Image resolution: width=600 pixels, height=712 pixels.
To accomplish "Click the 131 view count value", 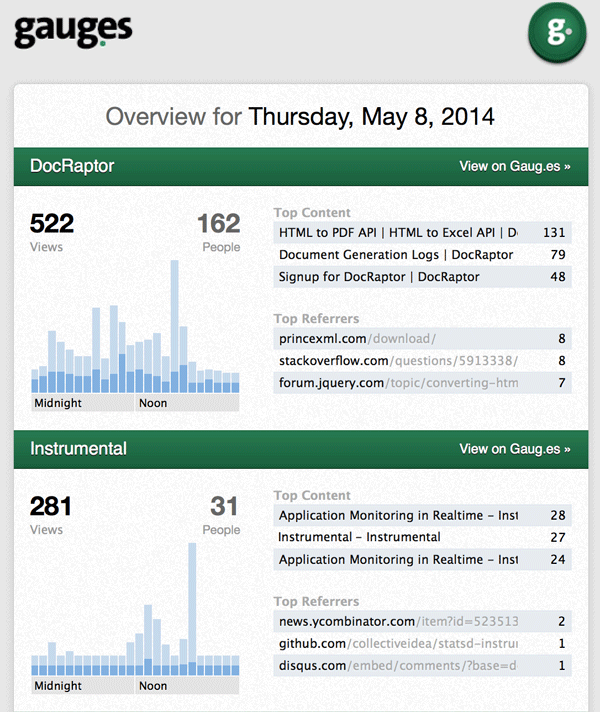I will coord(554,232).
